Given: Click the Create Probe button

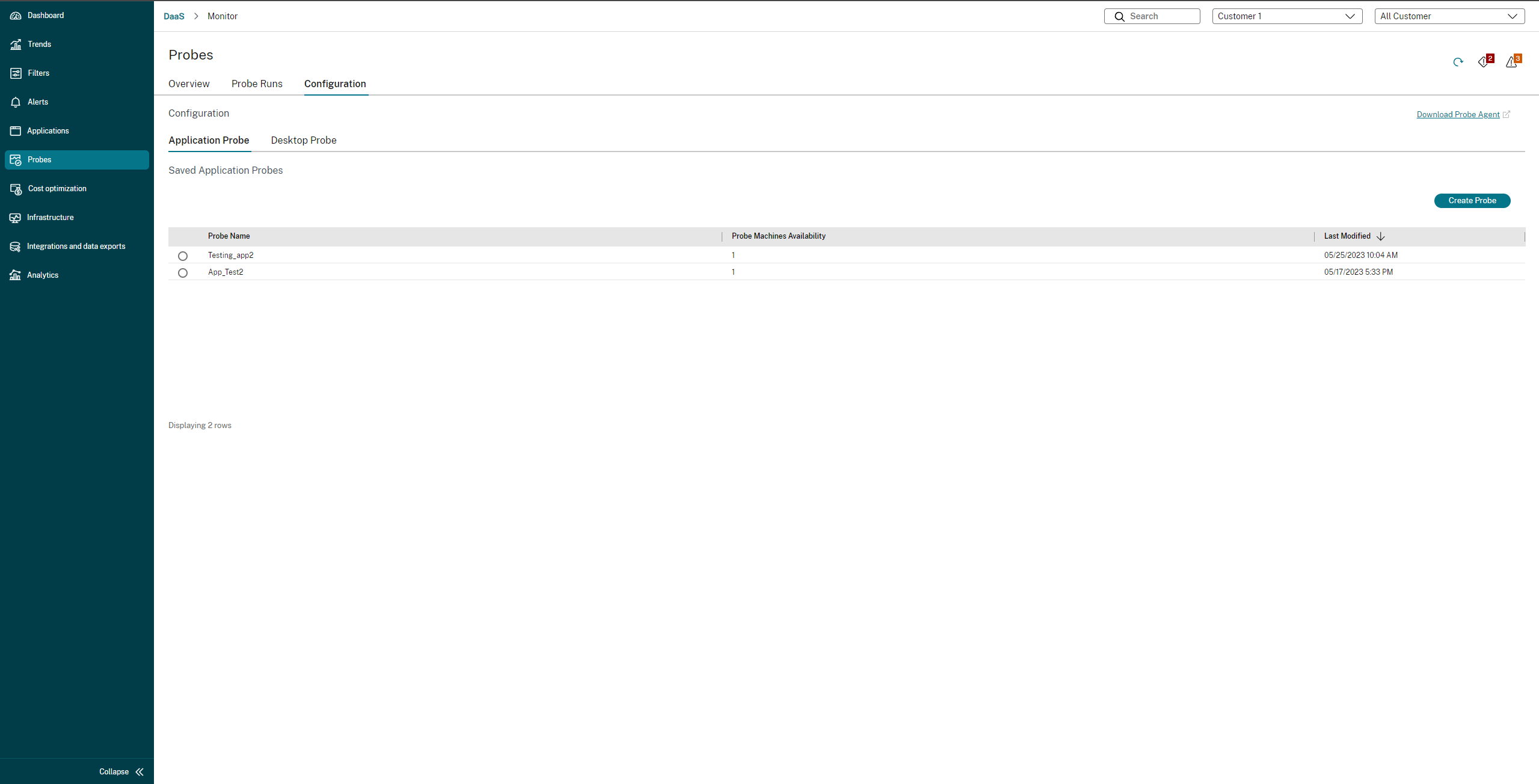Looking at the screenshot, I should [1472, 201].
